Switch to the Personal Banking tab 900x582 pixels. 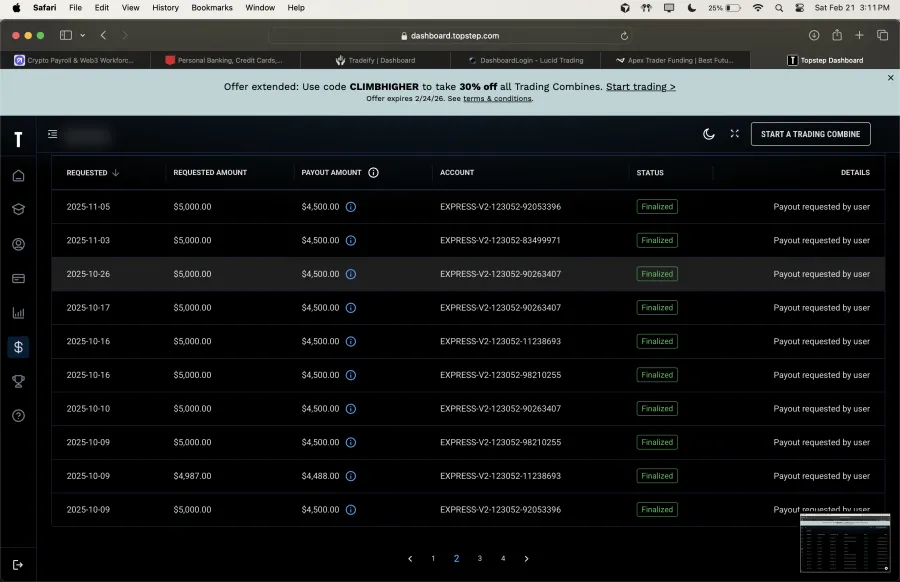point(225,60)
